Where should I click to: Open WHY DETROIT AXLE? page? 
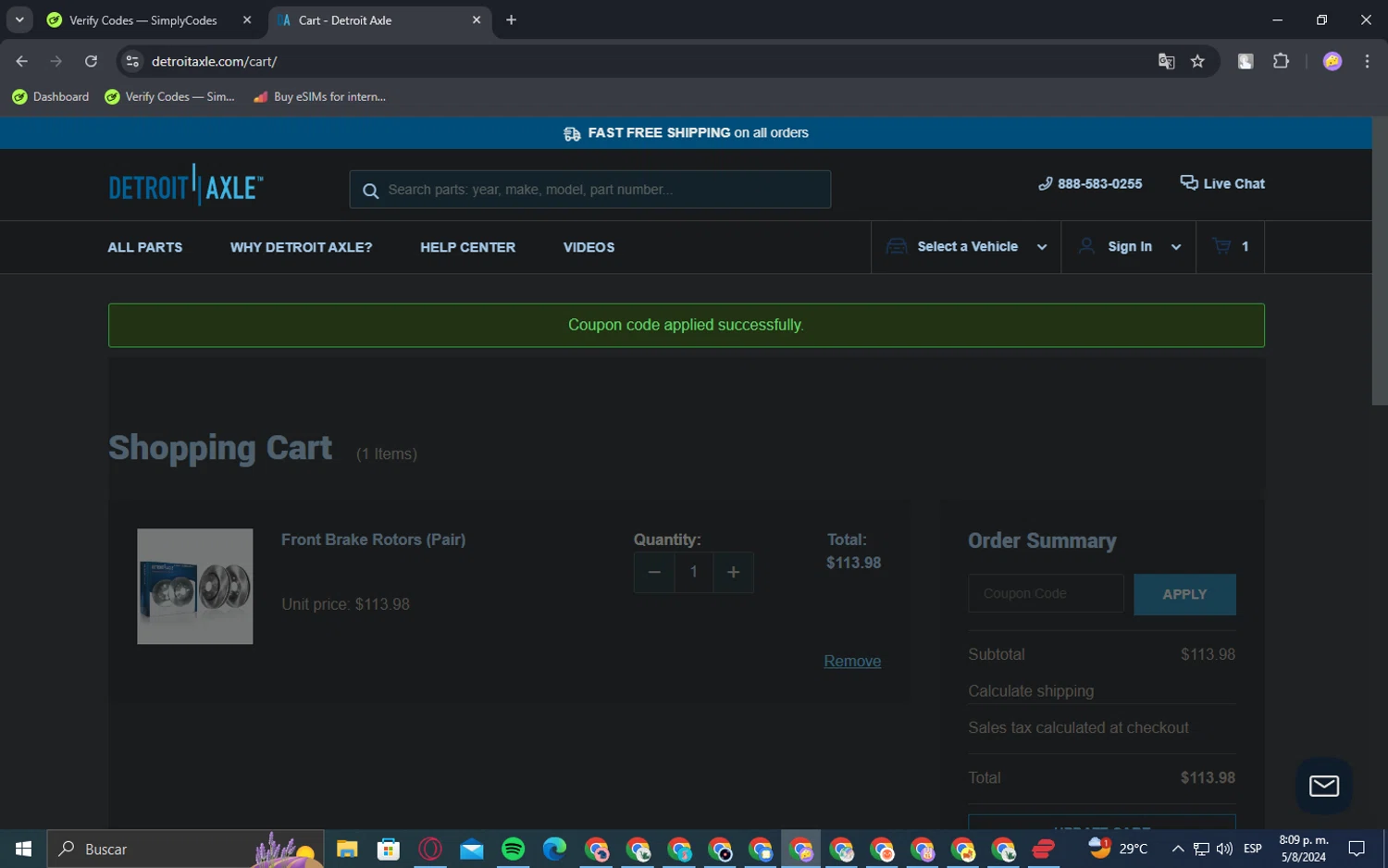click(301, 247)
